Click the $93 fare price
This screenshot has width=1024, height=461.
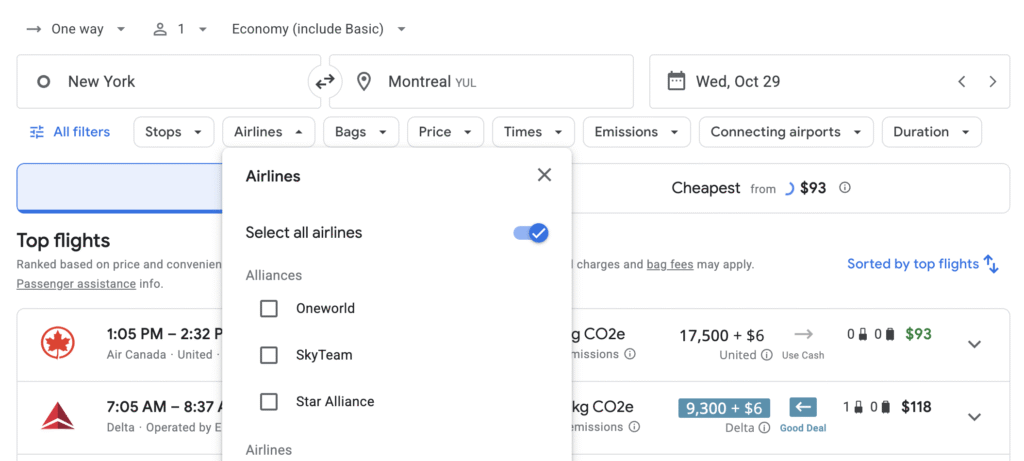pyautogui.click(x=918, y=334)
